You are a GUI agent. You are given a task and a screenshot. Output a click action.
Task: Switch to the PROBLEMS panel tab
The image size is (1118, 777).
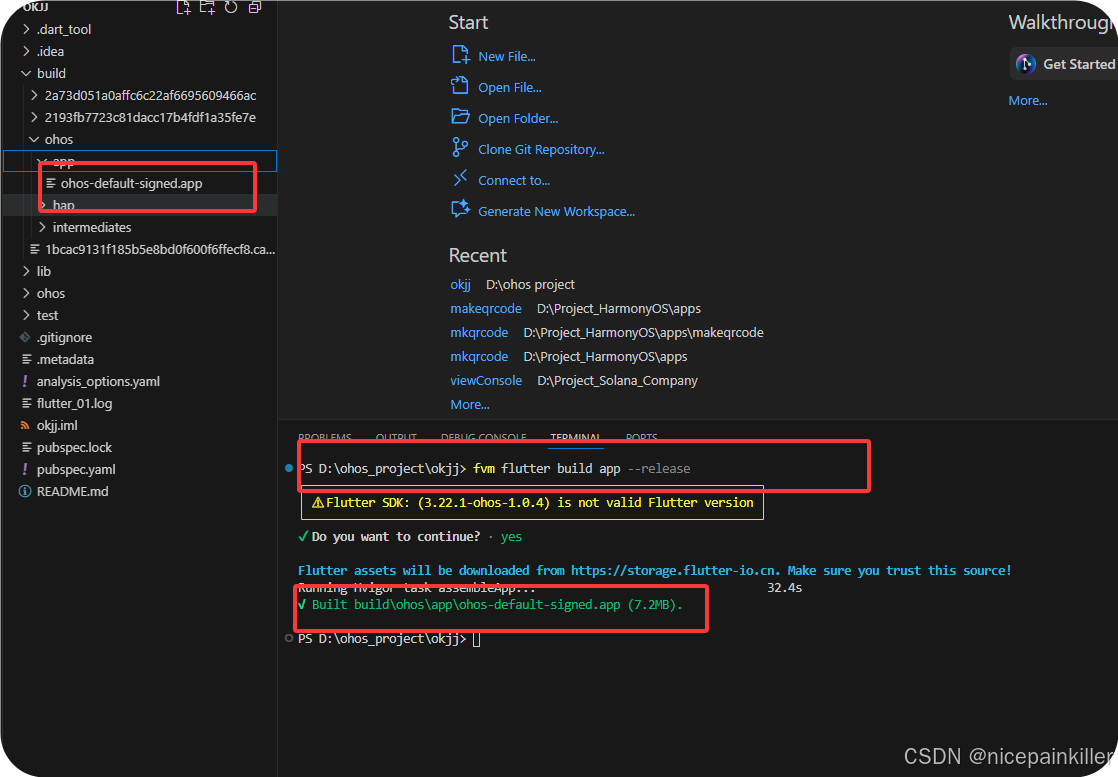(324, 437)
